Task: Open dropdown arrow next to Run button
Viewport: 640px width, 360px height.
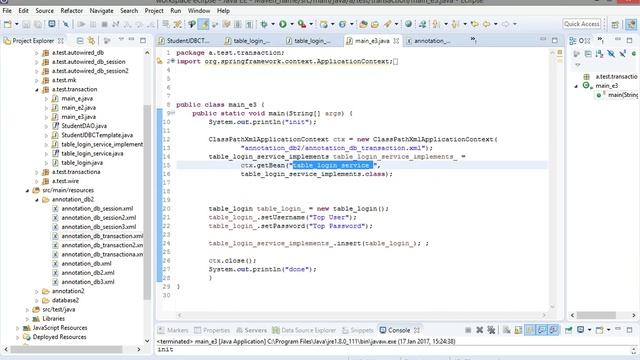Action: pos(292,24)
